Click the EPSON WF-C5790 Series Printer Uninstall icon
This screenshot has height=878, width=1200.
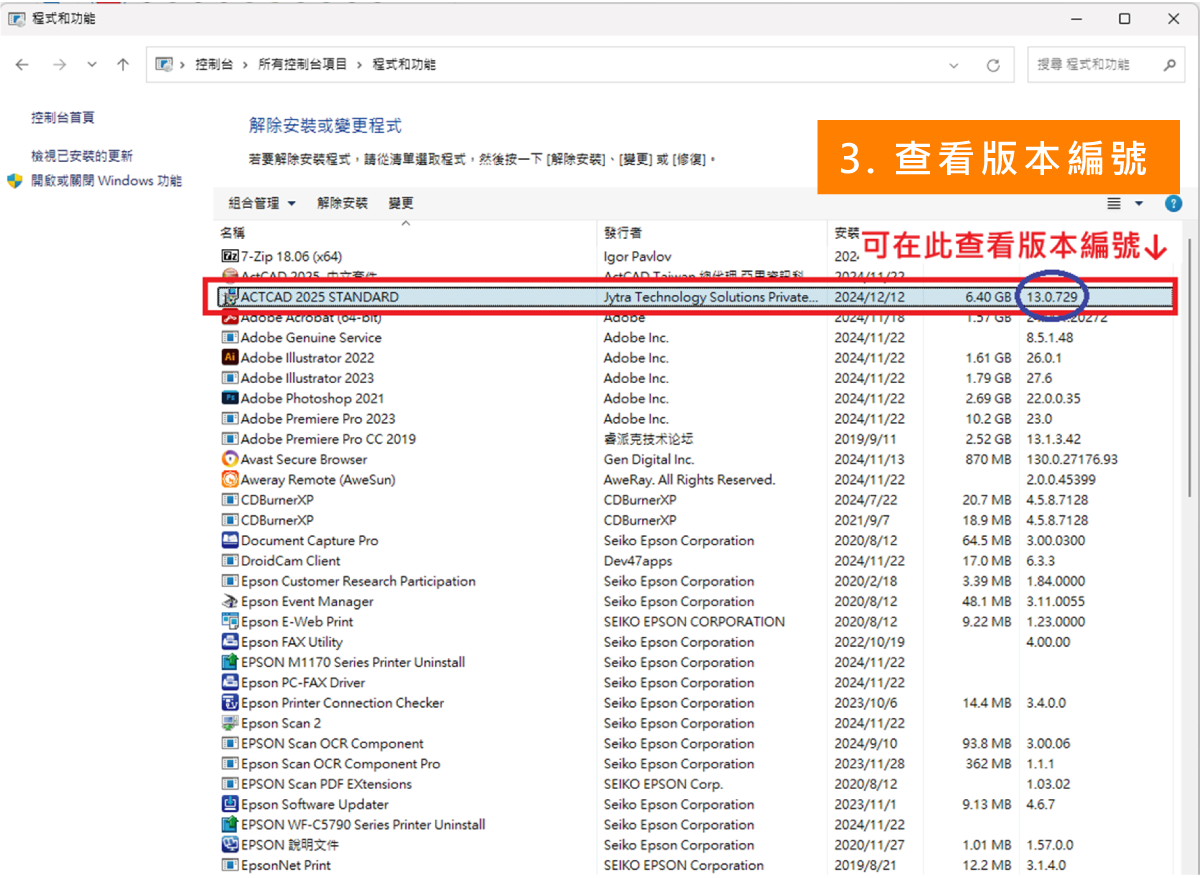click(230, 825)
